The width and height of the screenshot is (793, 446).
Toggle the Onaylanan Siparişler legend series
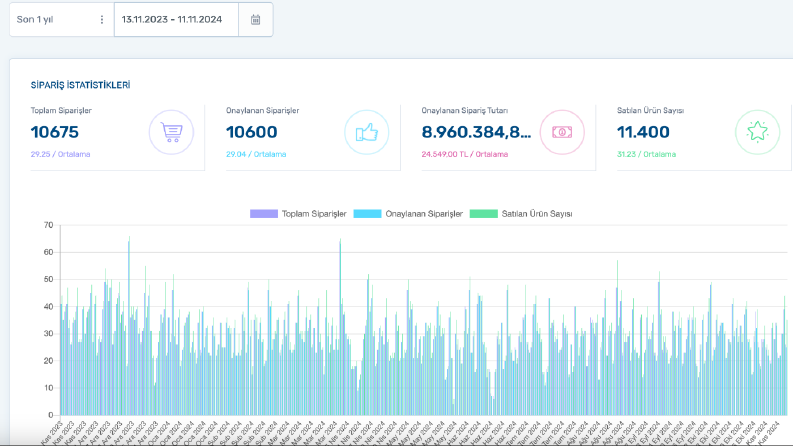point(408,214)
